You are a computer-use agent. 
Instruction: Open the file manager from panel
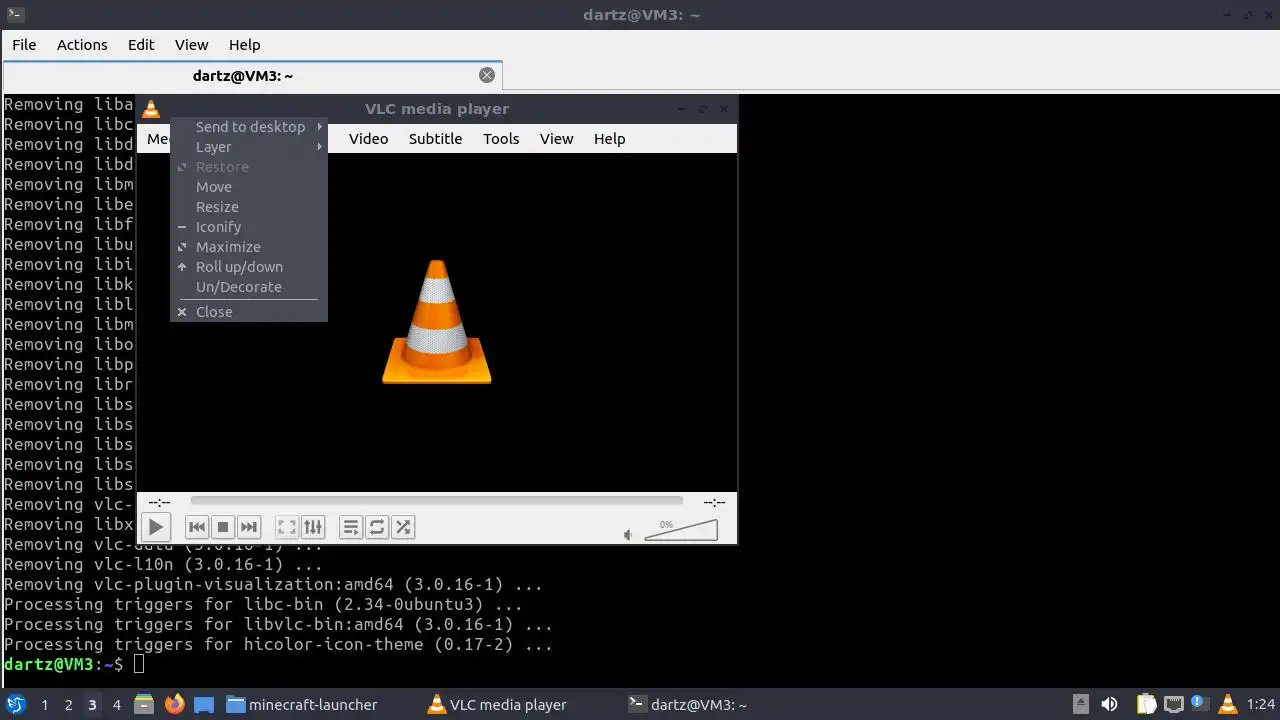pyautogui.click(x=144, y=705)
